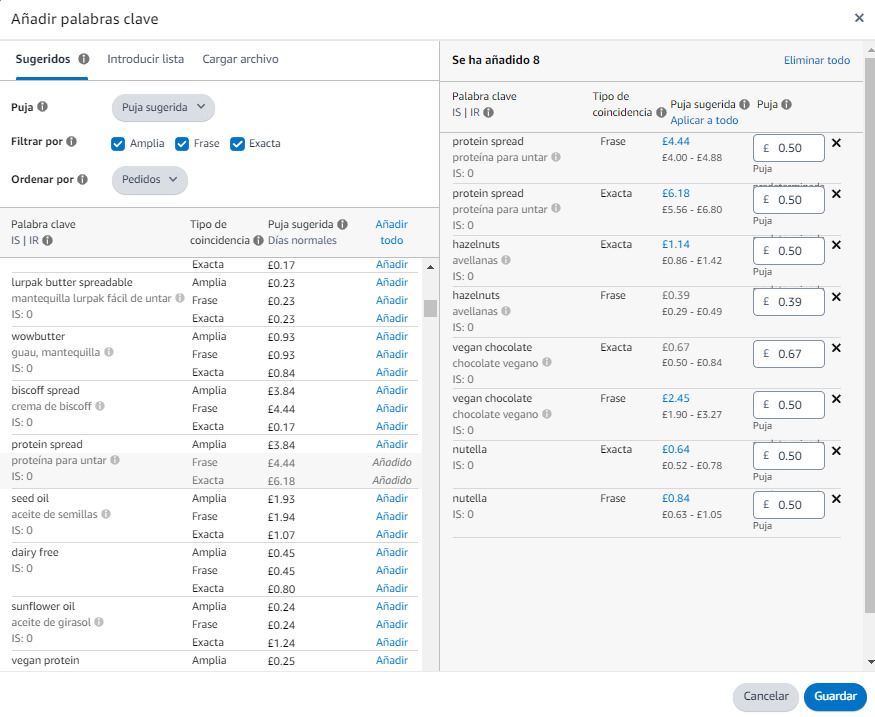This screenshot has width=875, height=717.
Task: Edit bid field for hazelnuts Frase 0.39
Action: tap(789, 302)
